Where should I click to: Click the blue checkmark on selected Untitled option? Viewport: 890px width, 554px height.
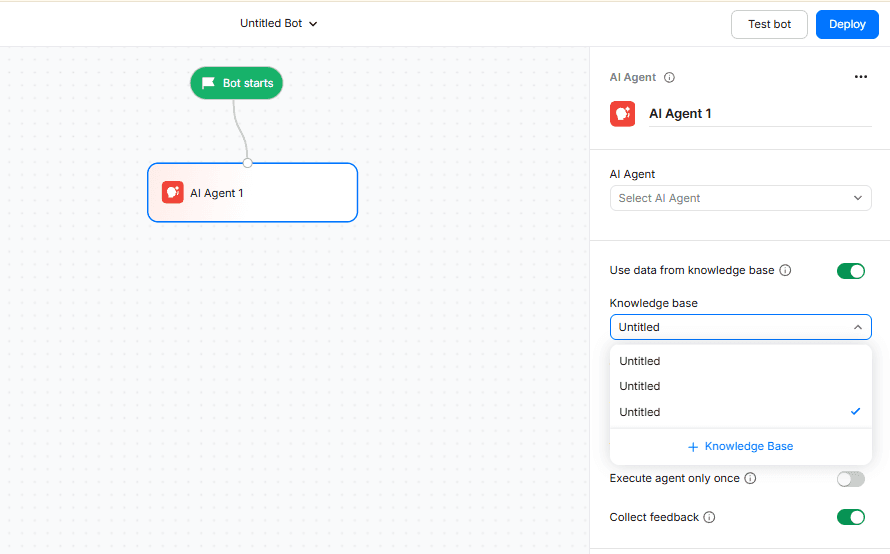pos(855,412)
